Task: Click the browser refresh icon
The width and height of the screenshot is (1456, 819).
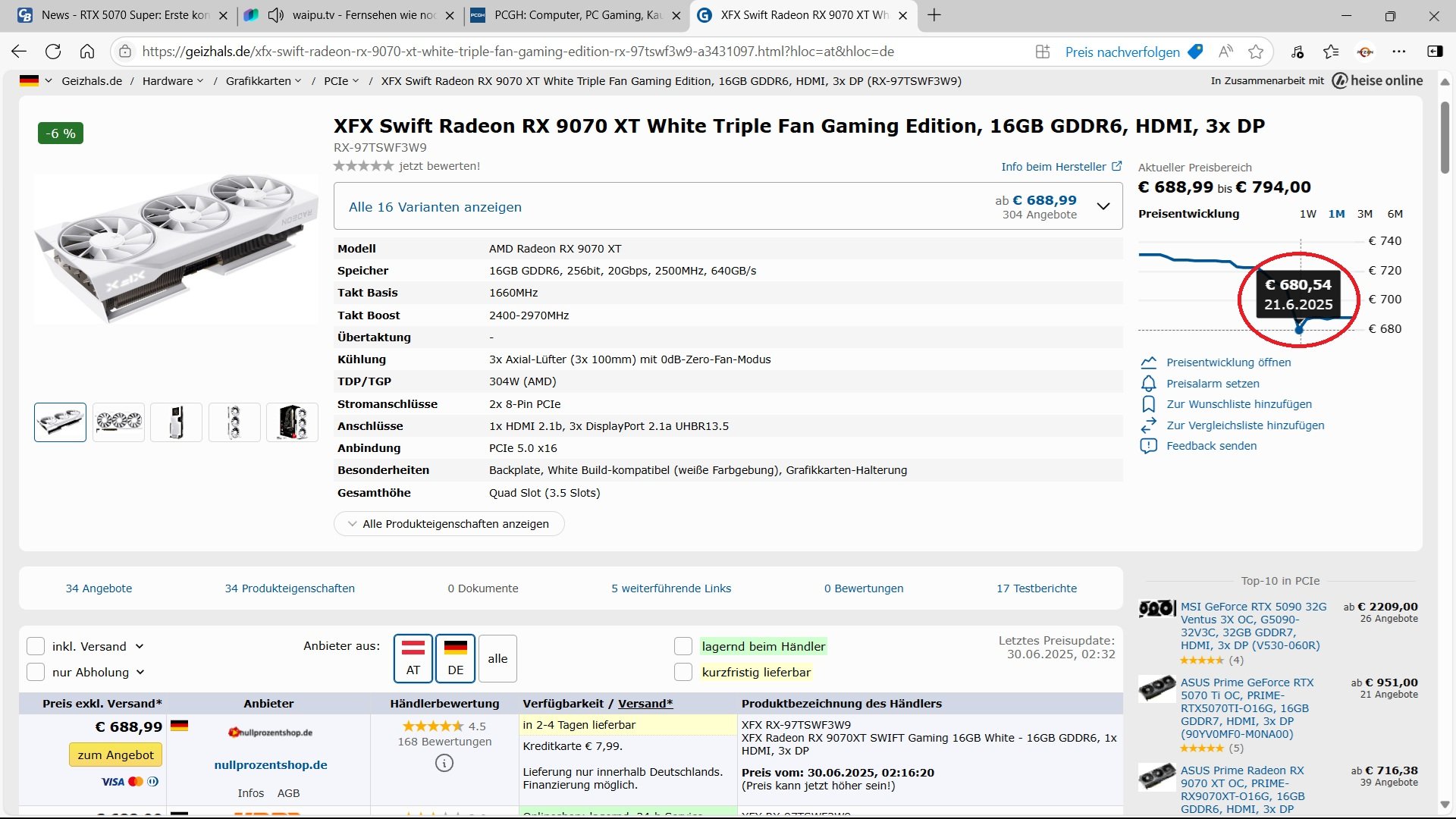Action: [53, 52]
